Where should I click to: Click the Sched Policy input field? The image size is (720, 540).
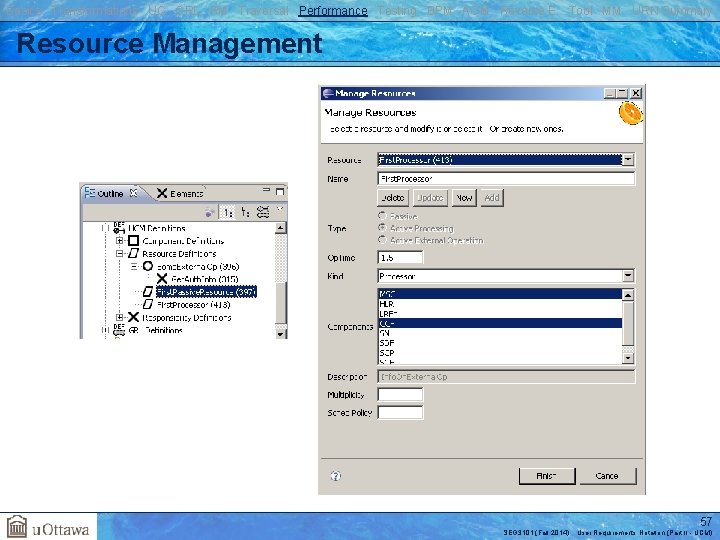pos(400,412)
